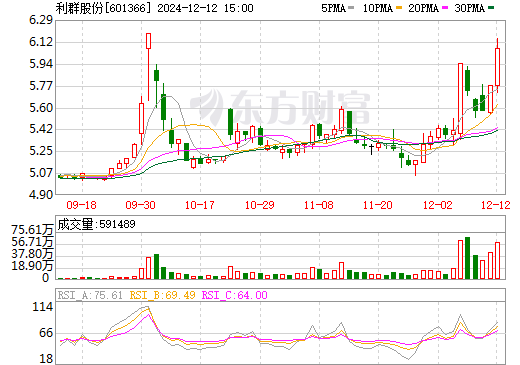Click the tallest green volume bar in December
This screenshot has height=365, width=520.
tap(468, 258)
